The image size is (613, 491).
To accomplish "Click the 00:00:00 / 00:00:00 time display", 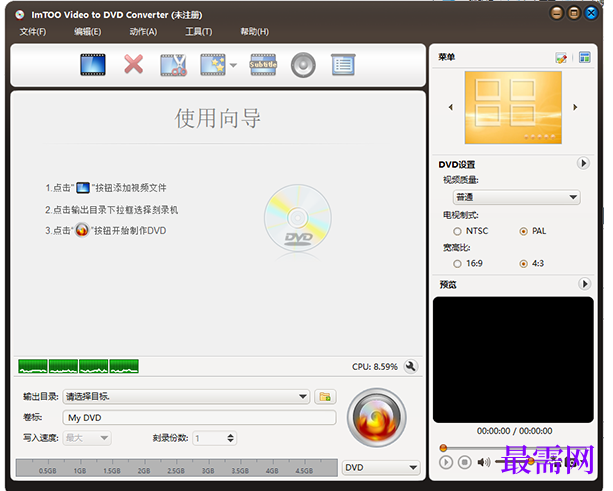I will (x=514, y=431).
